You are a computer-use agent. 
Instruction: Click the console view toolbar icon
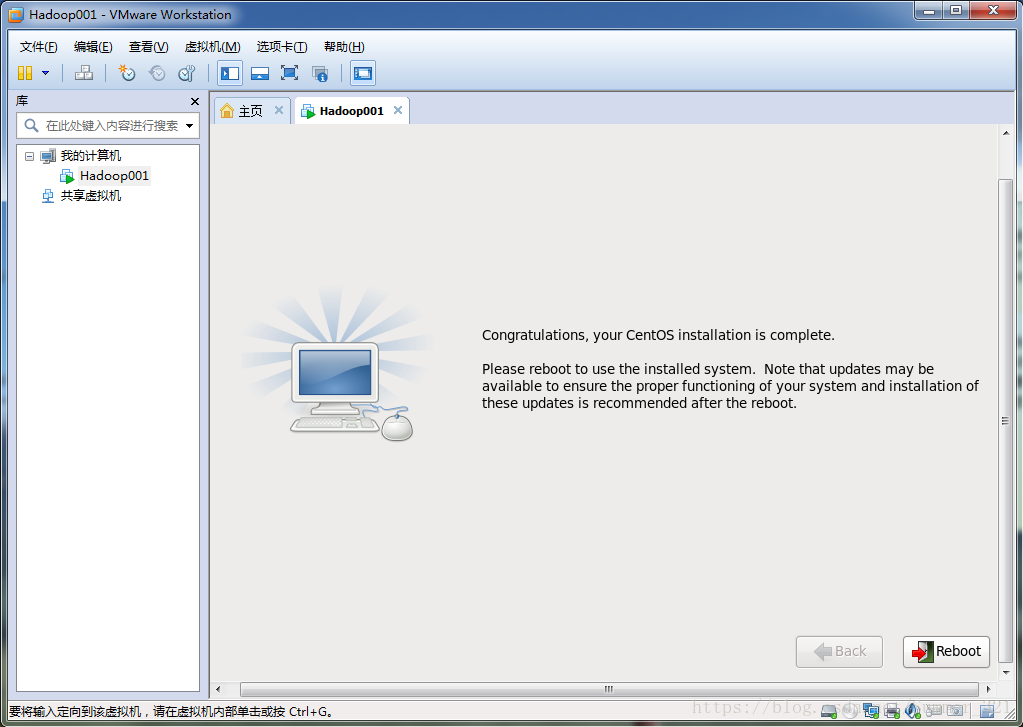coord(363,73)
